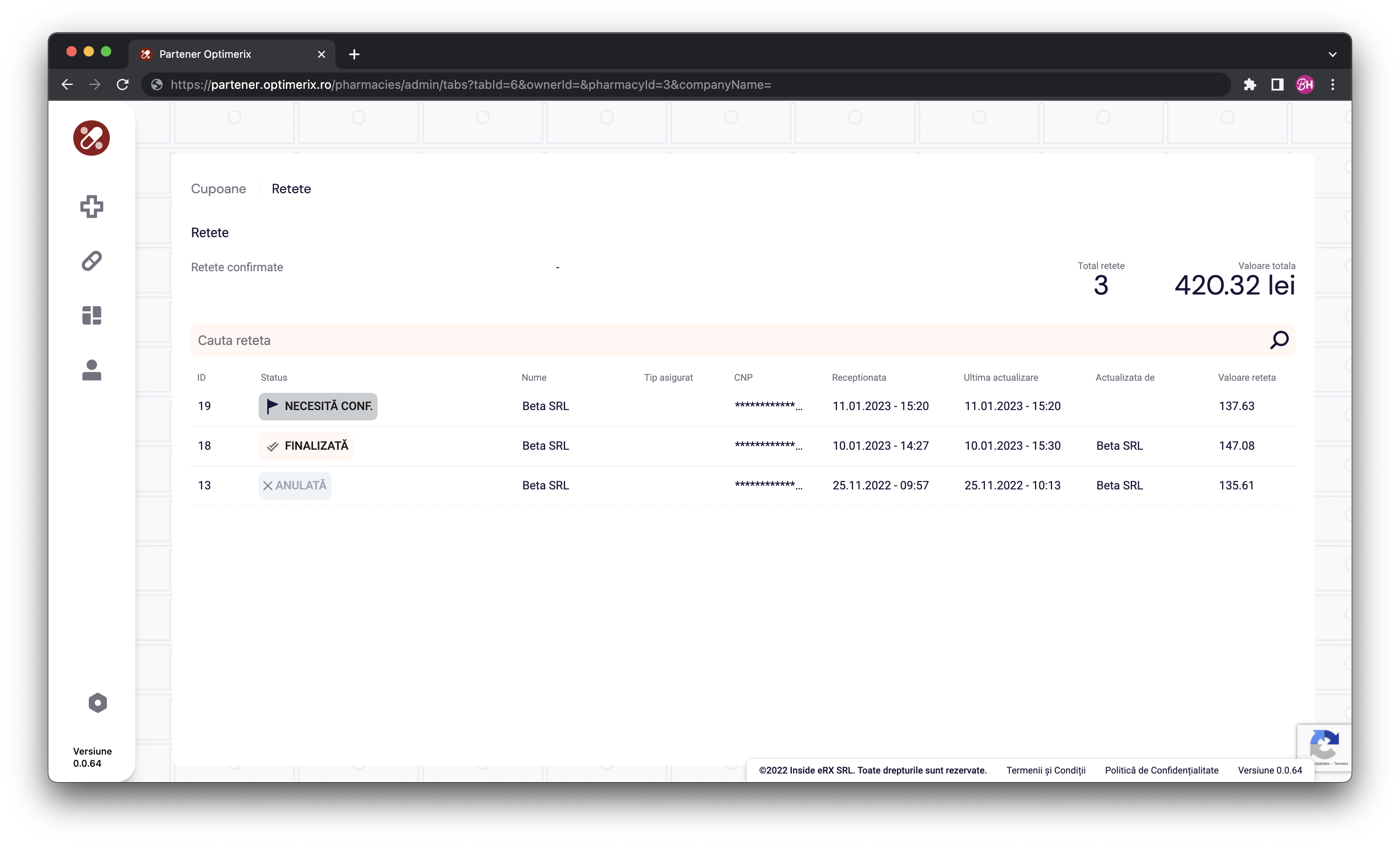Click the total value 420.32 lei
Screen dimensions: 1400x846
click(1234, 285)
